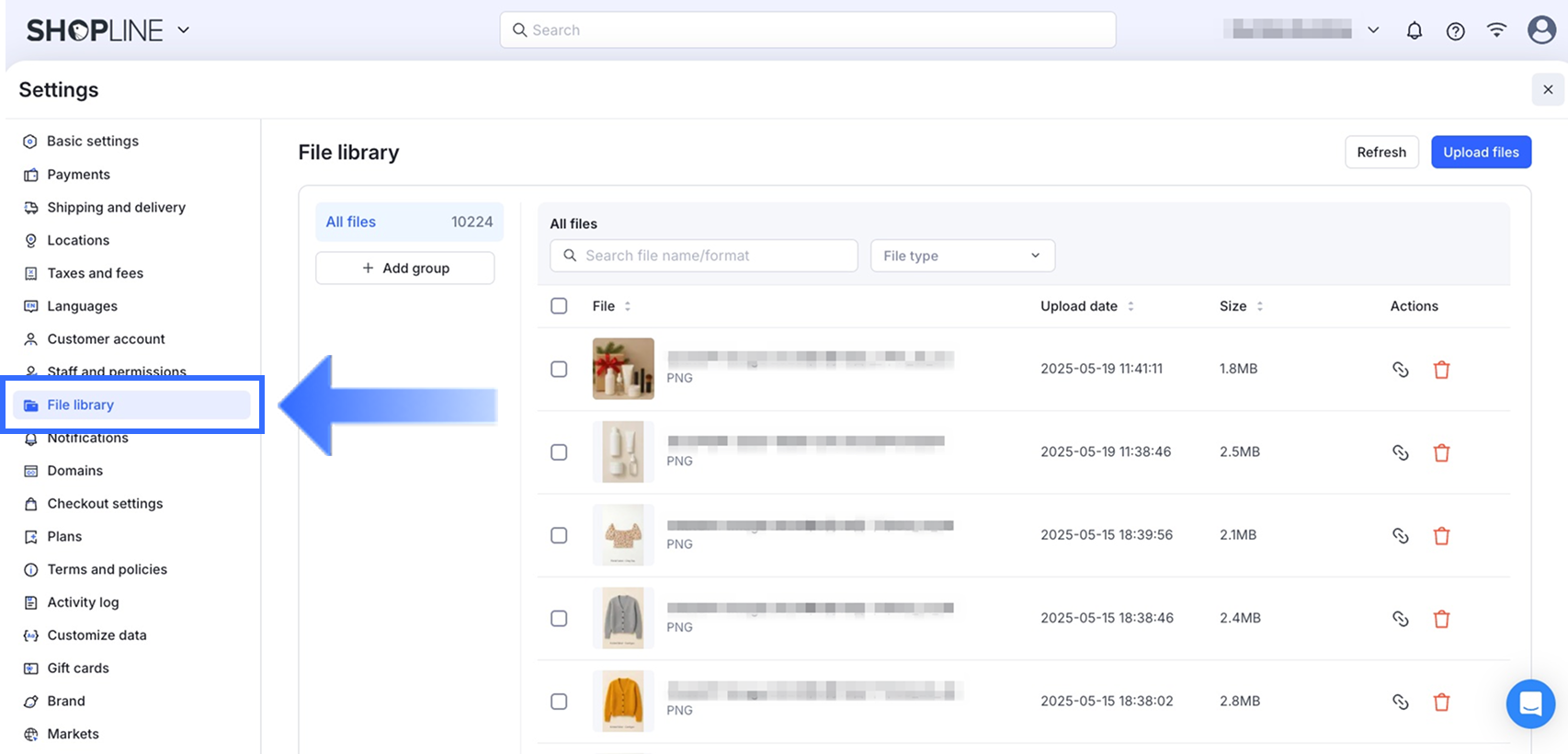The width and height of the screenshot is (1568, 754).
Task: Select checkbox for gray cardigan file
Action: [x=559, y=618]
